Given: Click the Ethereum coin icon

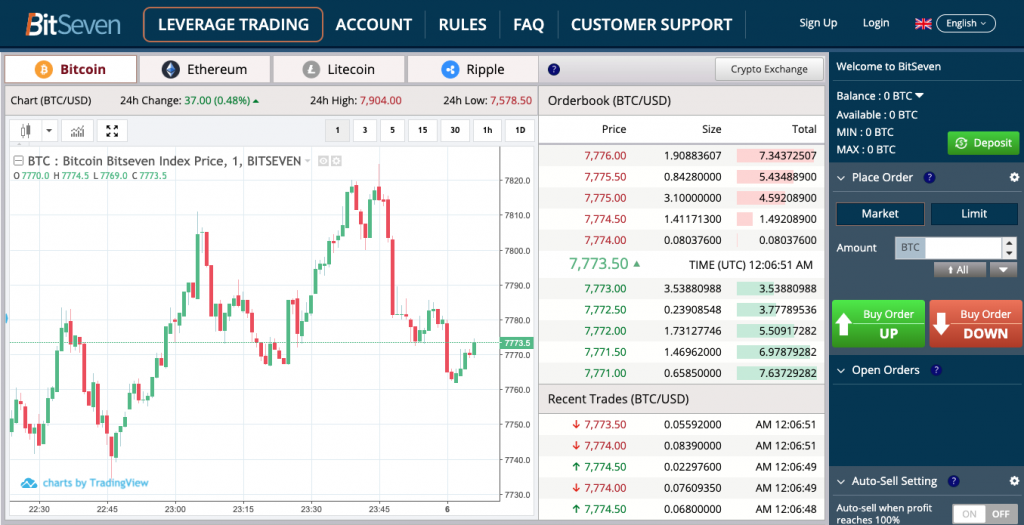Looking at the screenshot, I should (170, 69).
